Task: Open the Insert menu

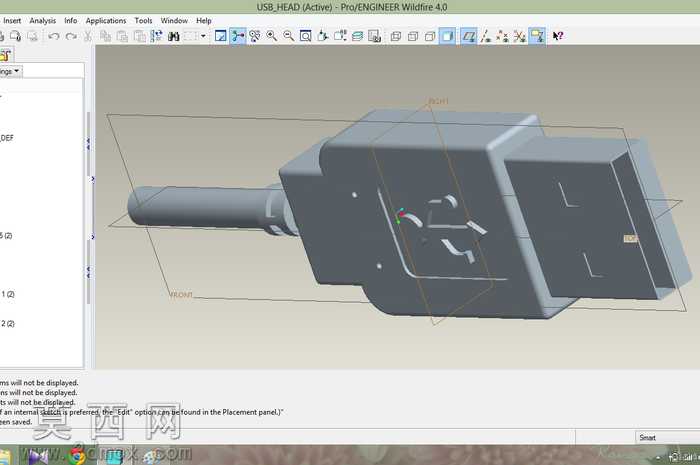Action: pos(12,21)
